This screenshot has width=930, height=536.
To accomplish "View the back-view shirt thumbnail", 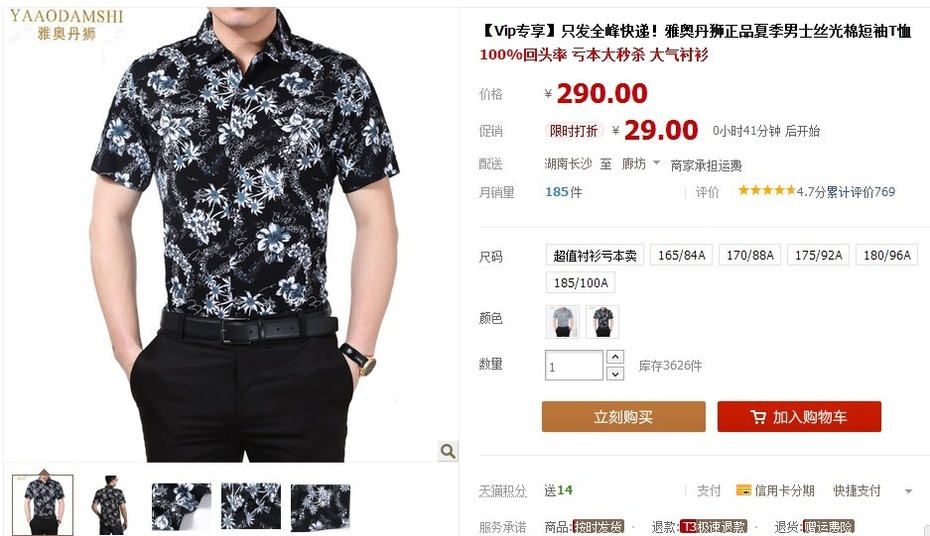I will coord(110,505).
